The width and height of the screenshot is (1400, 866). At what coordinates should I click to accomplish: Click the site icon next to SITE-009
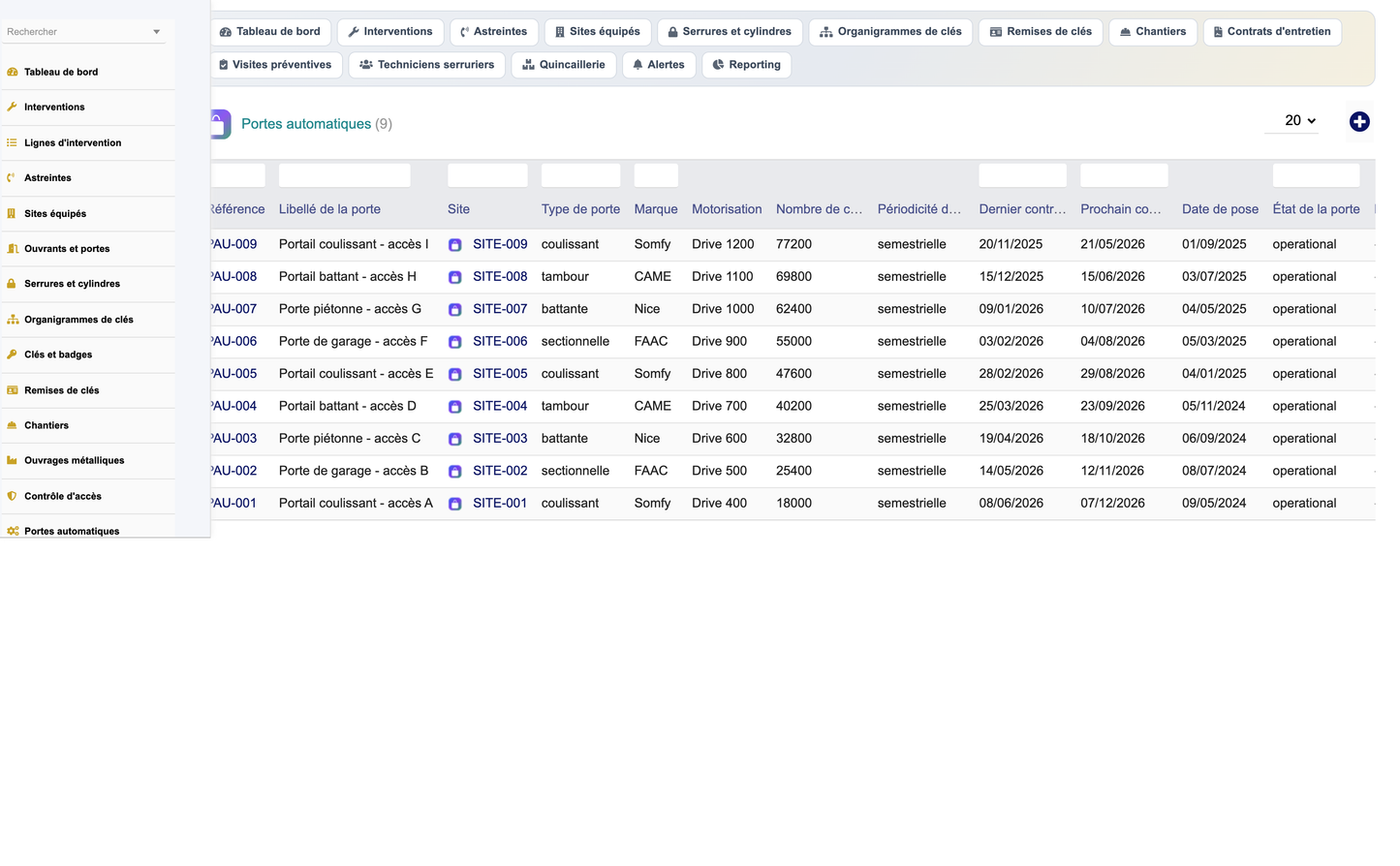coord(454,245)
